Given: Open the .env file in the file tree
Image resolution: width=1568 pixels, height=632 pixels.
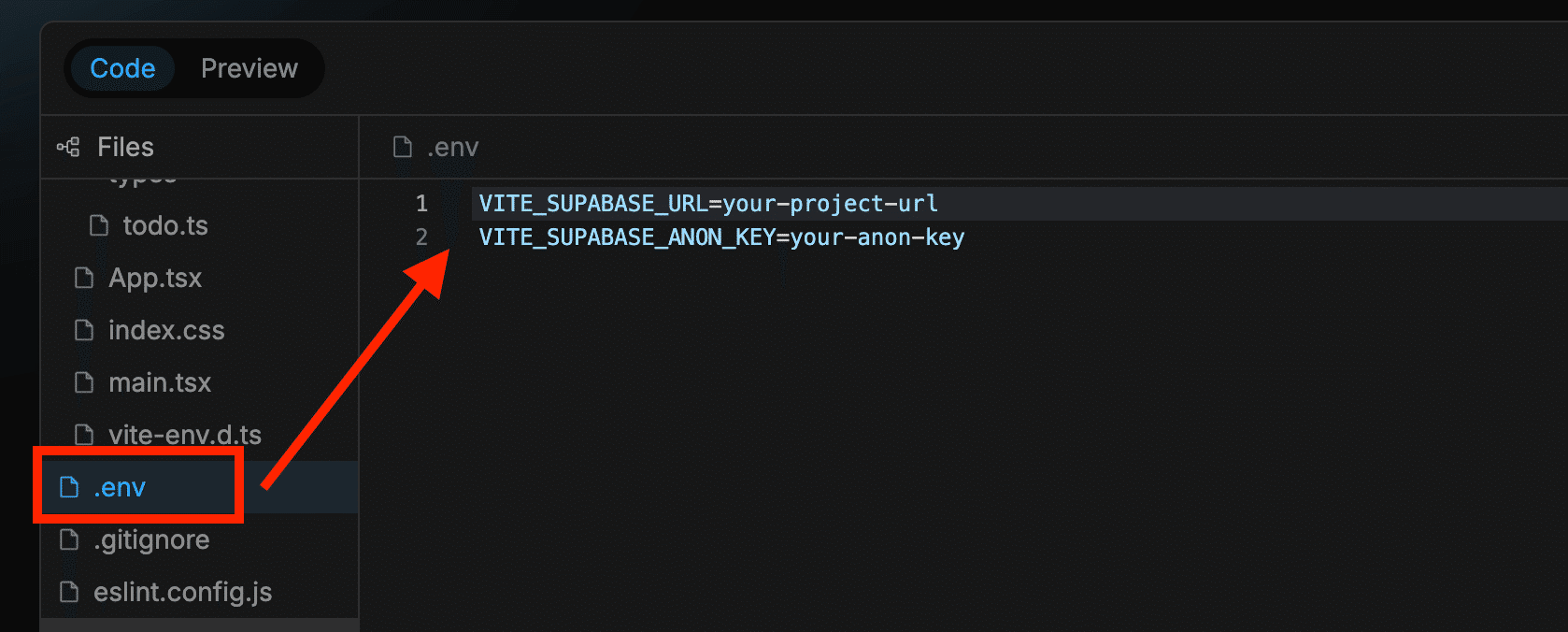Looking at the screenshot, I should (120, 487).
